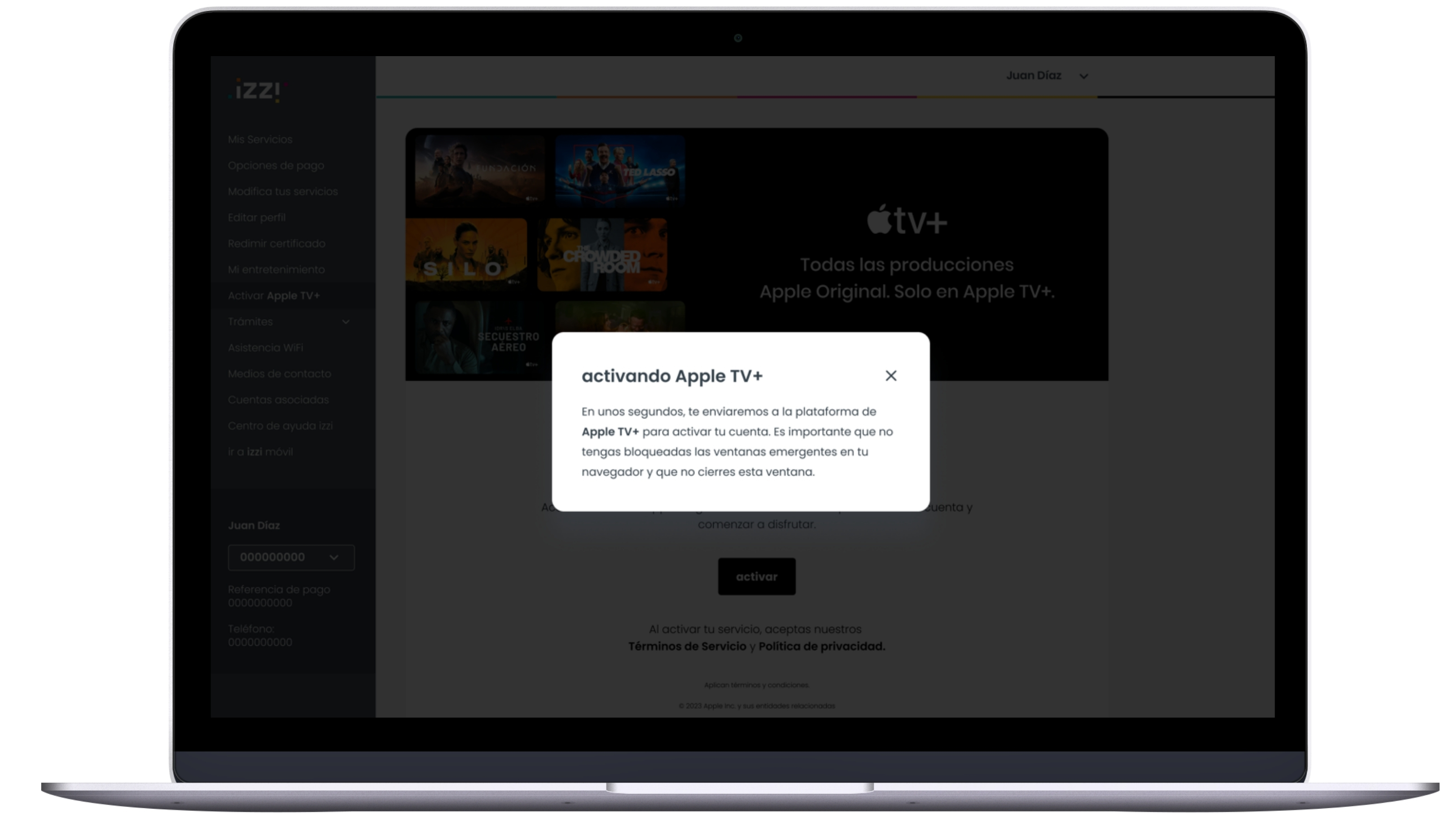Open the Política de privacidad link
Viewport: 1456px width, 819px height.
pos(821,646)
